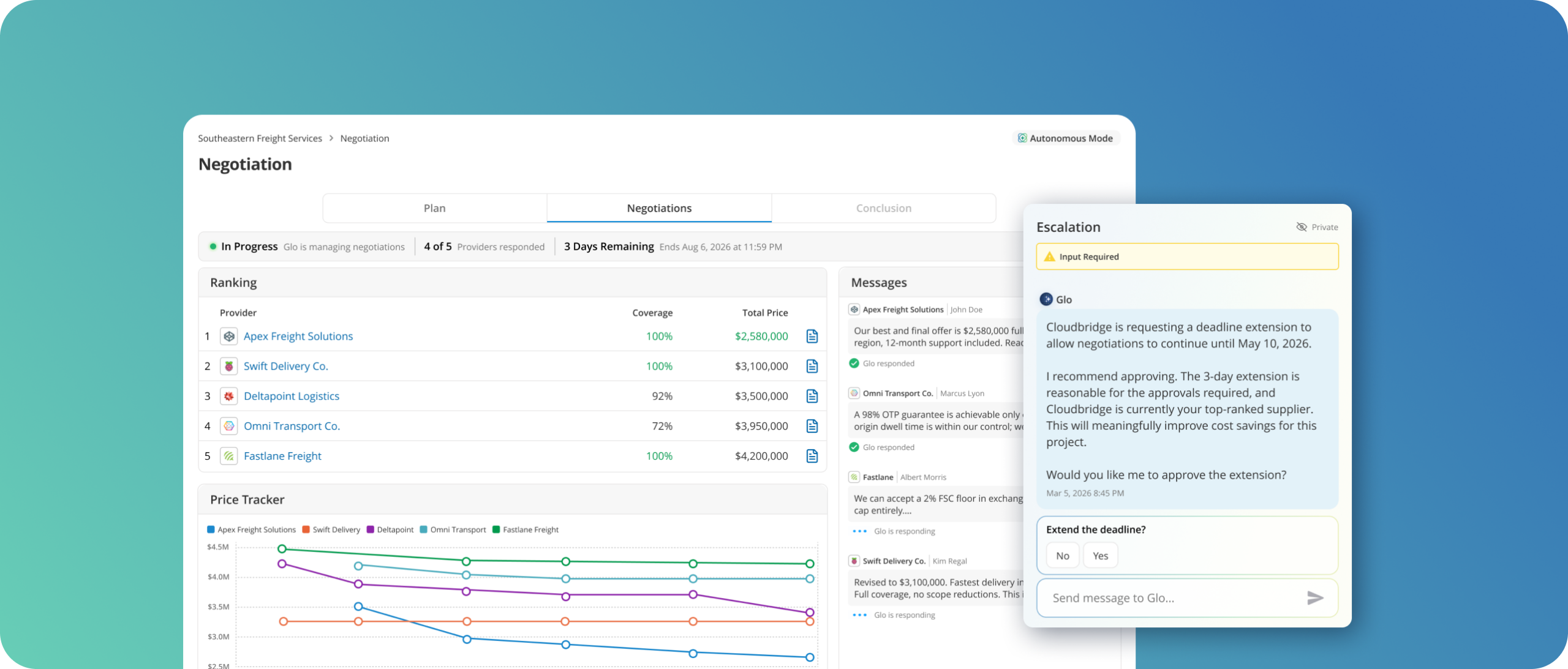
Task: Click the green check under Omni Transport message
Action: (854, 447)
